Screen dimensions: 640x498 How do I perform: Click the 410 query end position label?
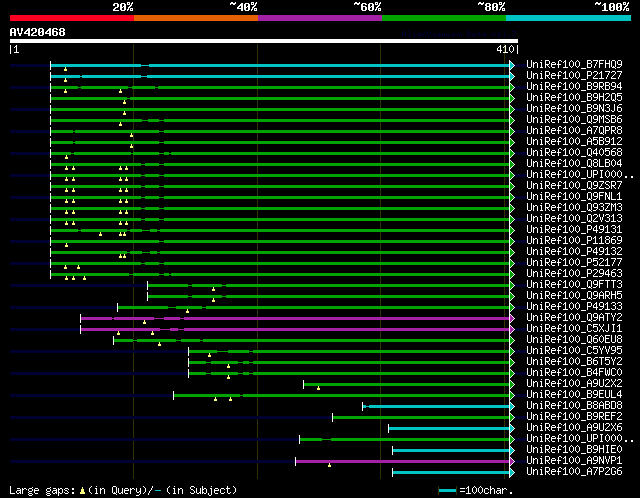pos(505,49)
